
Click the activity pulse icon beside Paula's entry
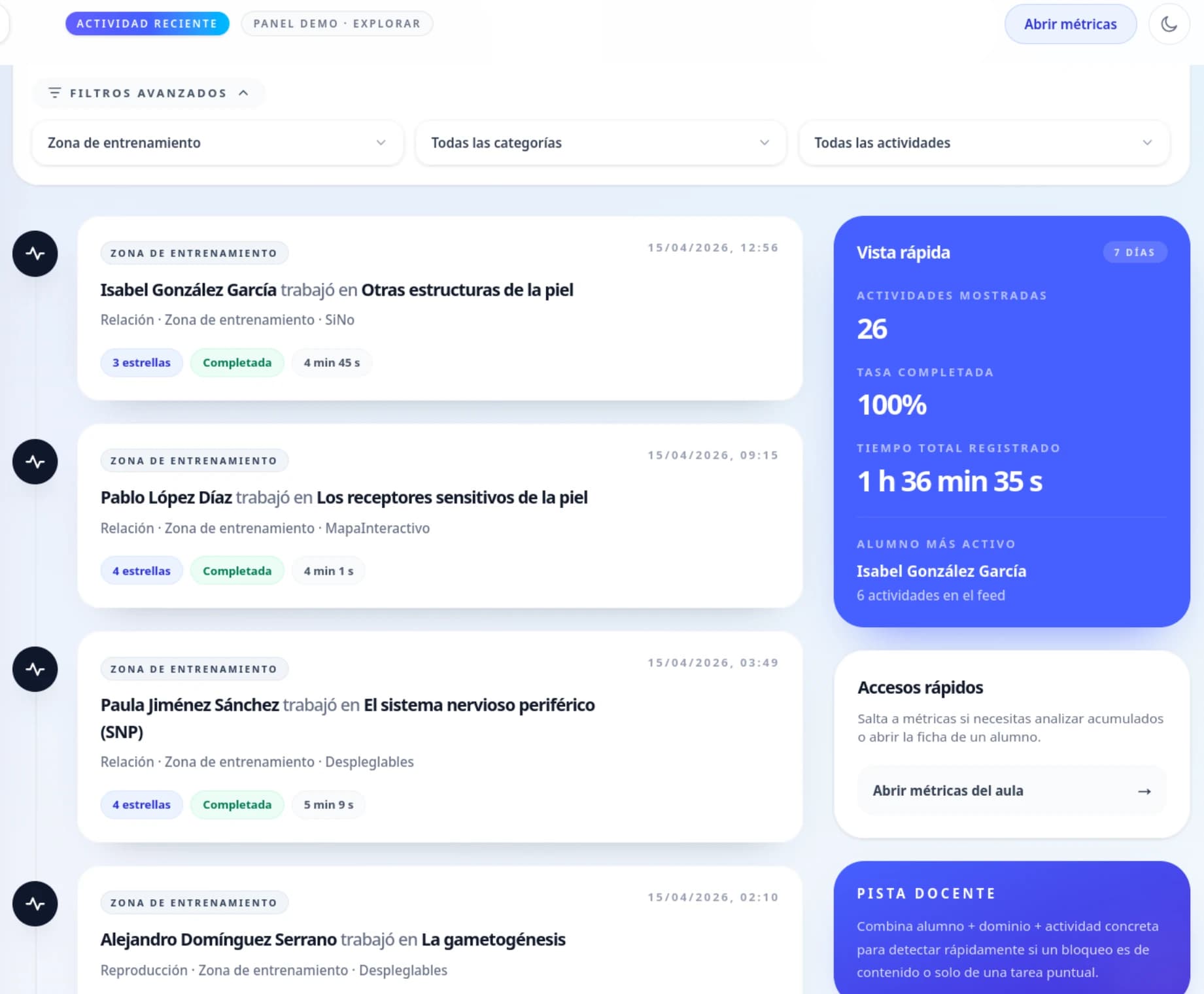pyautogui.click(x=35, y=669)
